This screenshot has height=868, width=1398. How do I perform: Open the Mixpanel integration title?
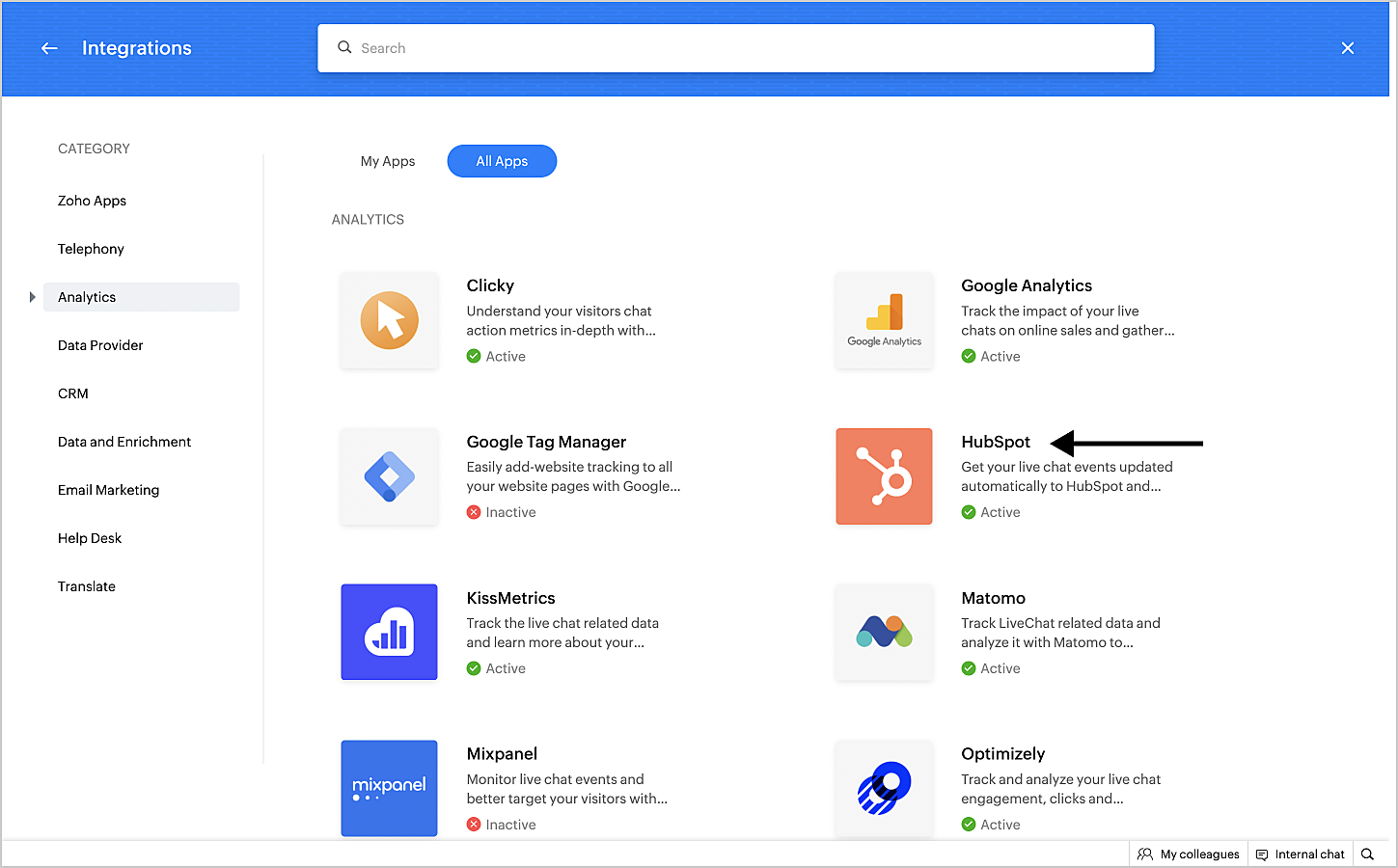point(502,754)
